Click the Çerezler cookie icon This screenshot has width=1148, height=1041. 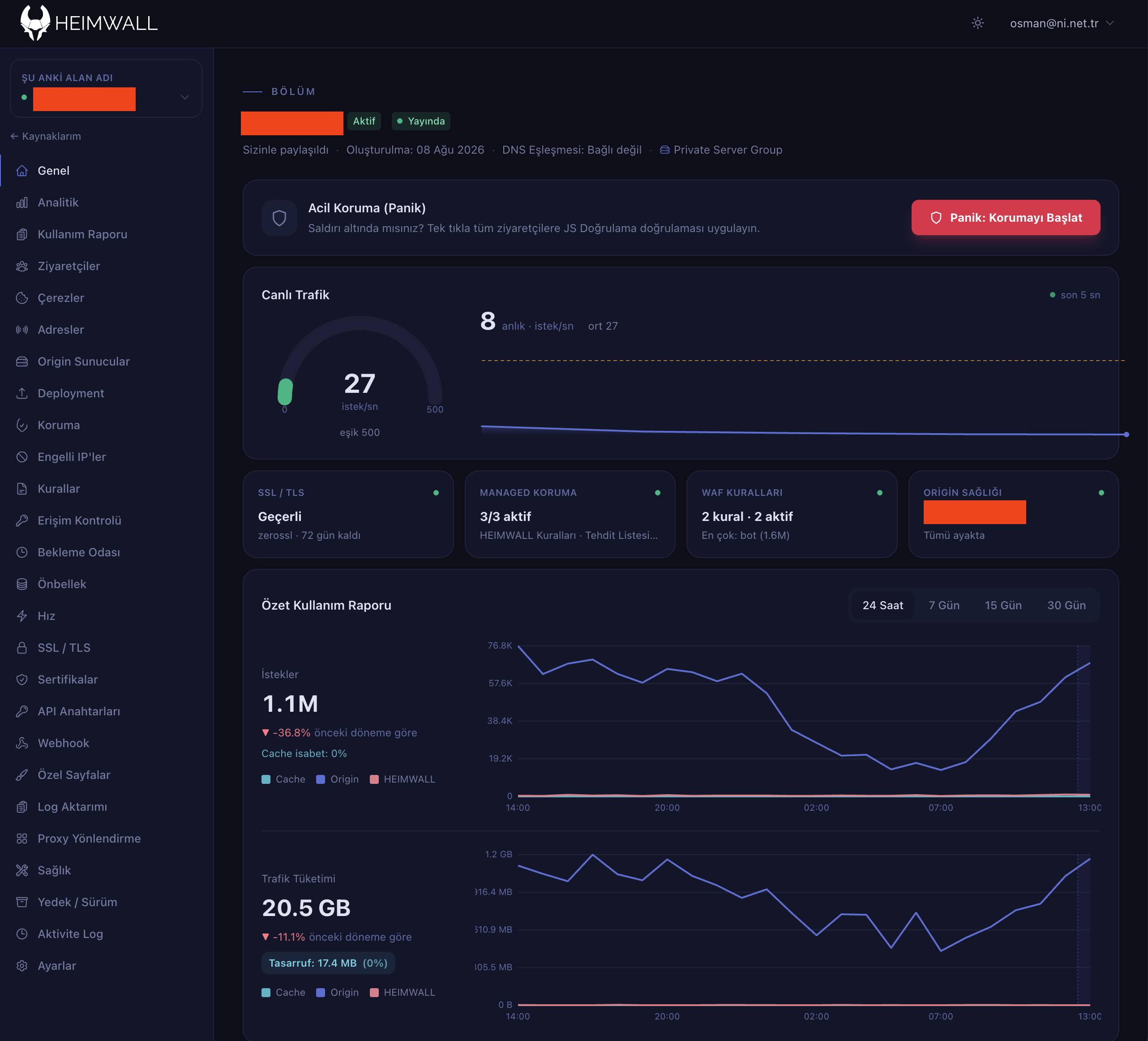pyautogui.click(x=22, y=298)
